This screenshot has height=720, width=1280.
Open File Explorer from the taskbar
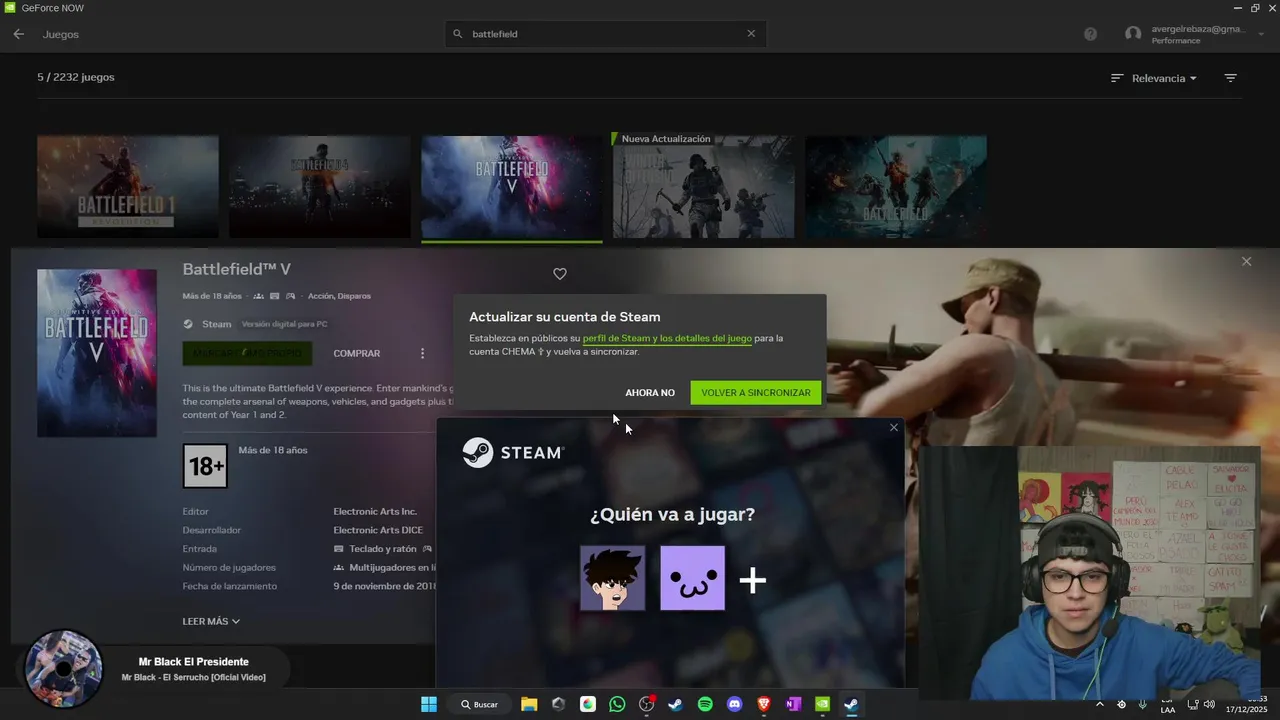529,704
